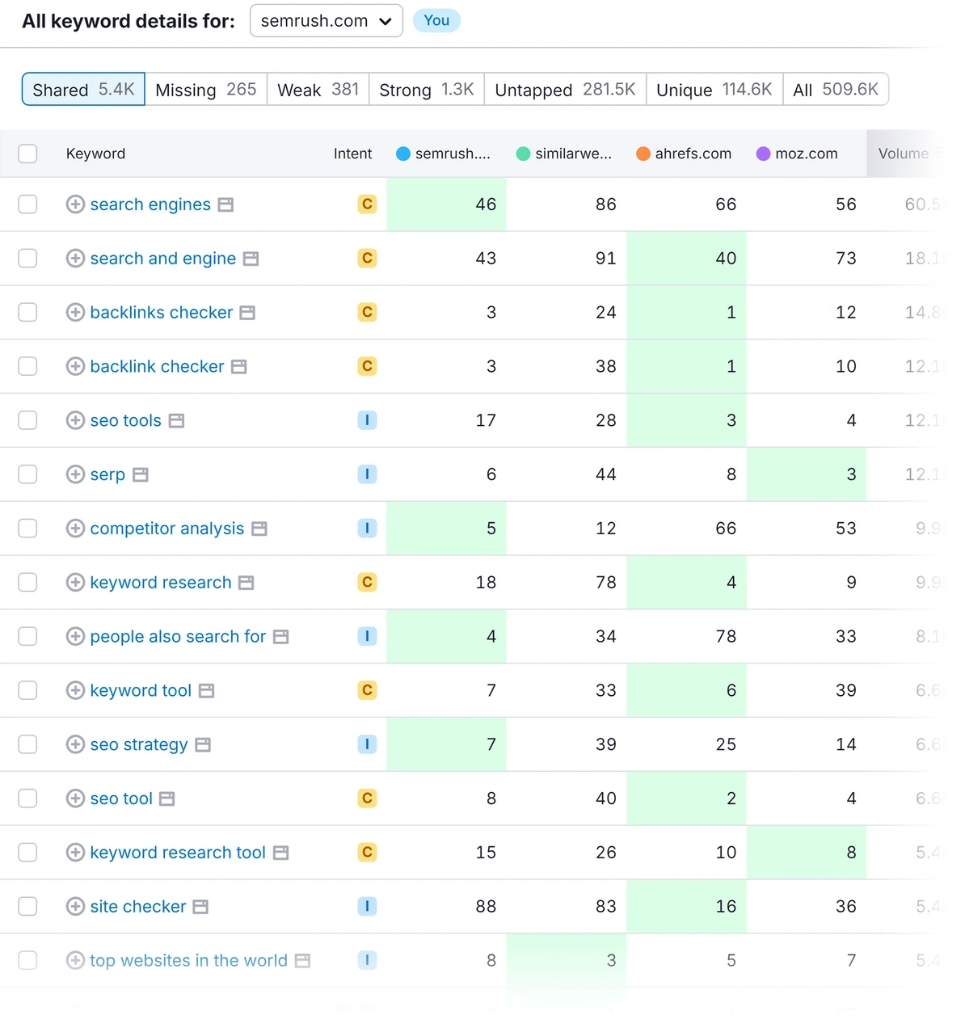This screenshot has height=1024, width=969.
Task: Open SERP snapshot icon for keyword tool
Action: (x=206, y=691)
